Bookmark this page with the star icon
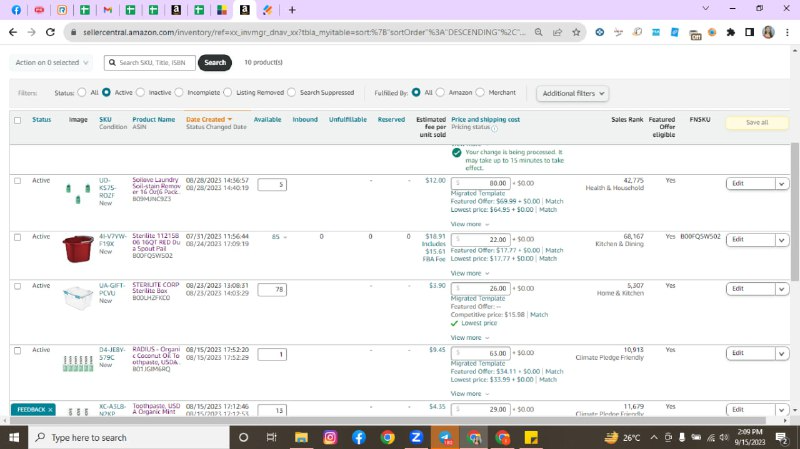Screen dimensions: 800x449 [576, 32]
